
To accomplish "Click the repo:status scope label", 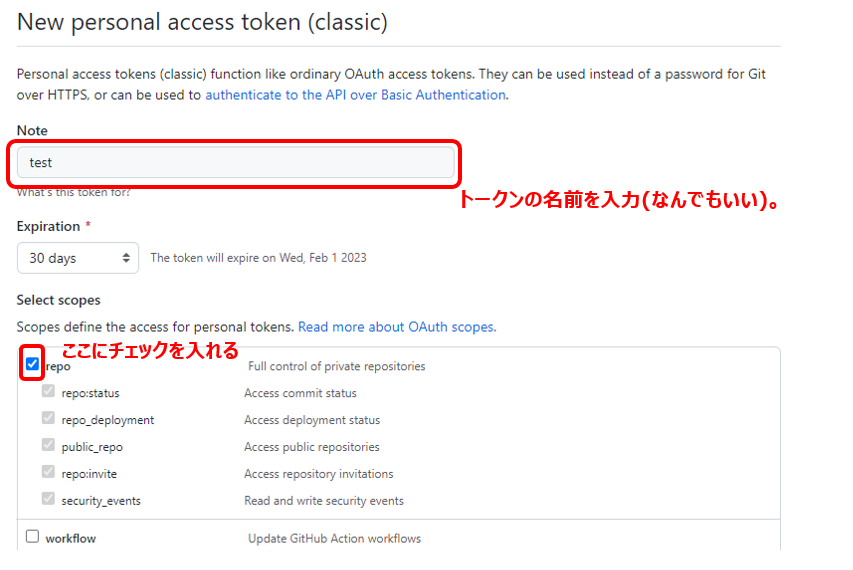I will tap(90, 393).
